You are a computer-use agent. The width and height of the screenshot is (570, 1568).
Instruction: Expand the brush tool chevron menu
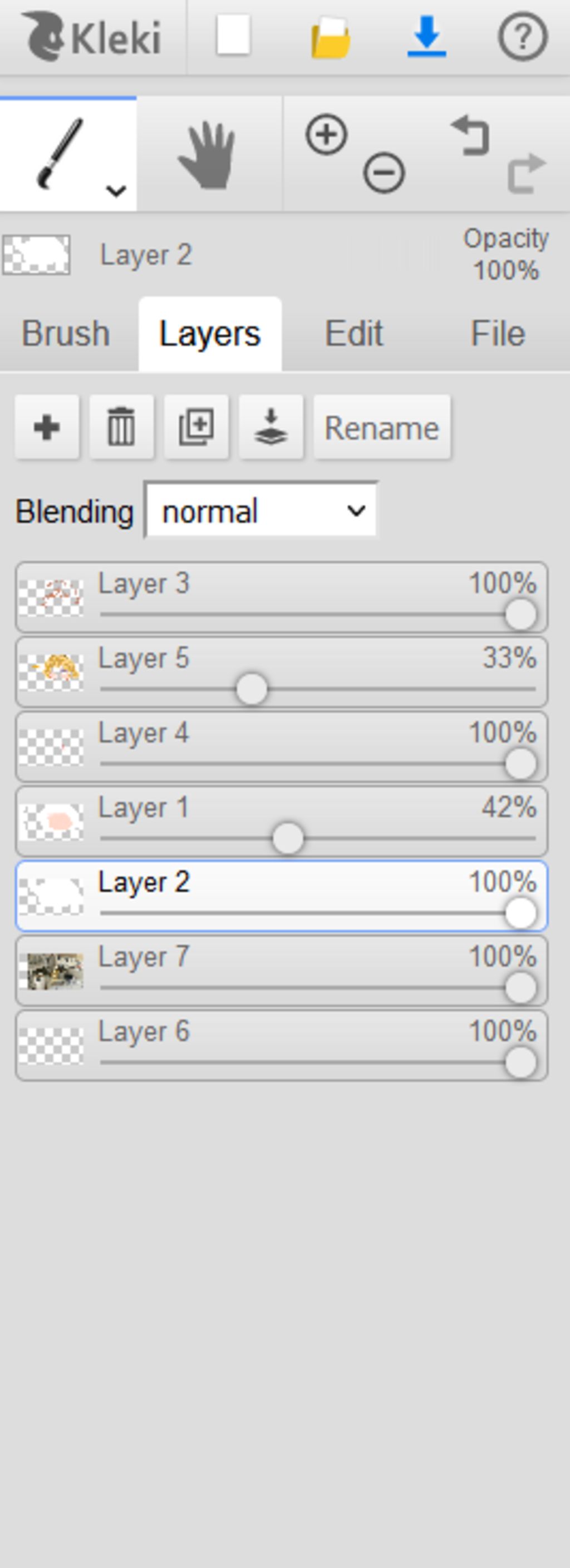pyautogui.click(x=116, y=191)
